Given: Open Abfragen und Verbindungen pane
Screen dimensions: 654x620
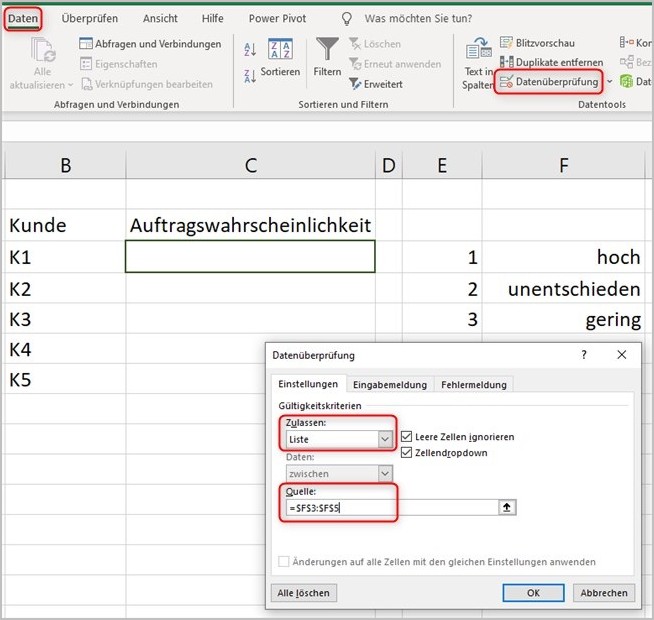Looking at the screenshot, I should click(150, 44).
